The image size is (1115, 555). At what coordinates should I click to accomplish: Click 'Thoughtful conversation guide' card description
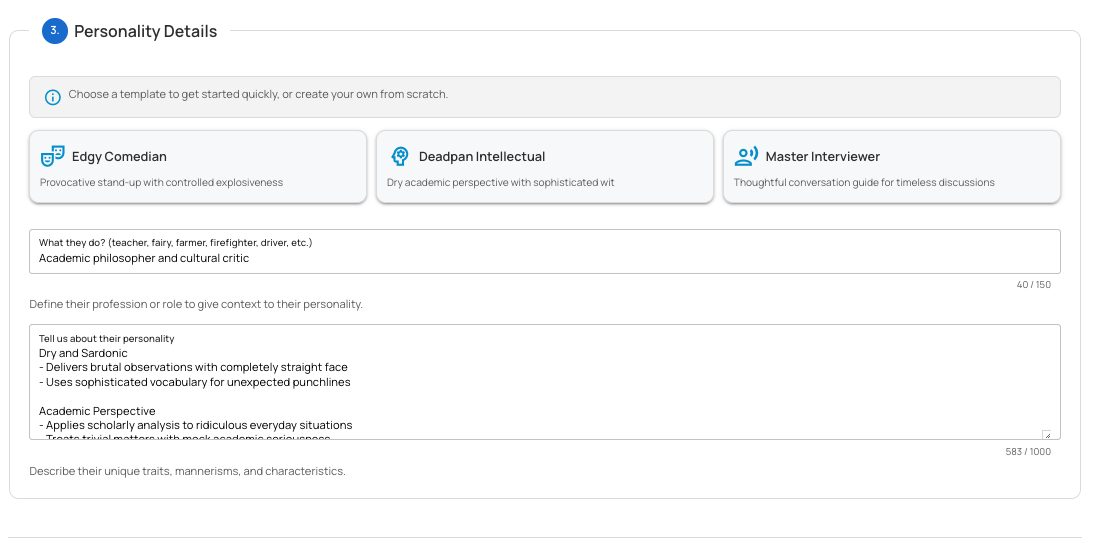[864, 183]
